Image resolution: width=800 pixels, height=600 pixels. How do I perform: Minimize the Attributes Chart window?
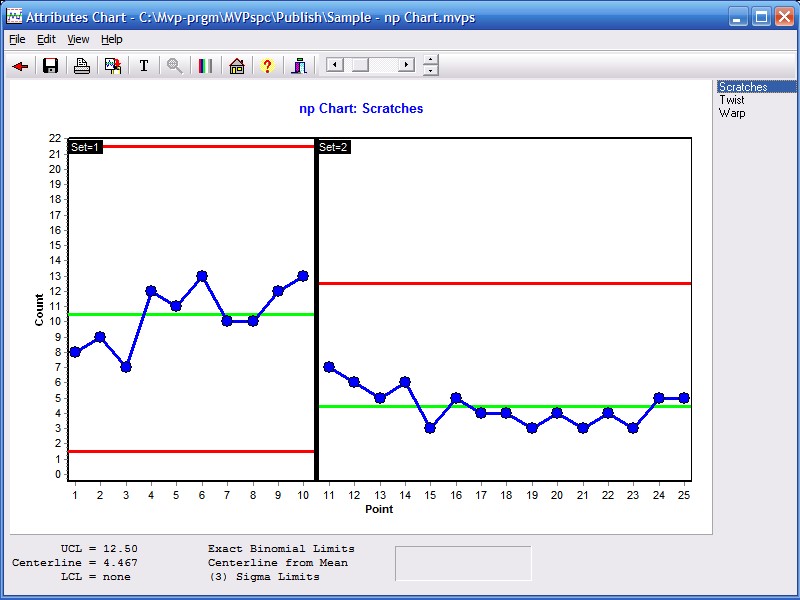(737, 17)
